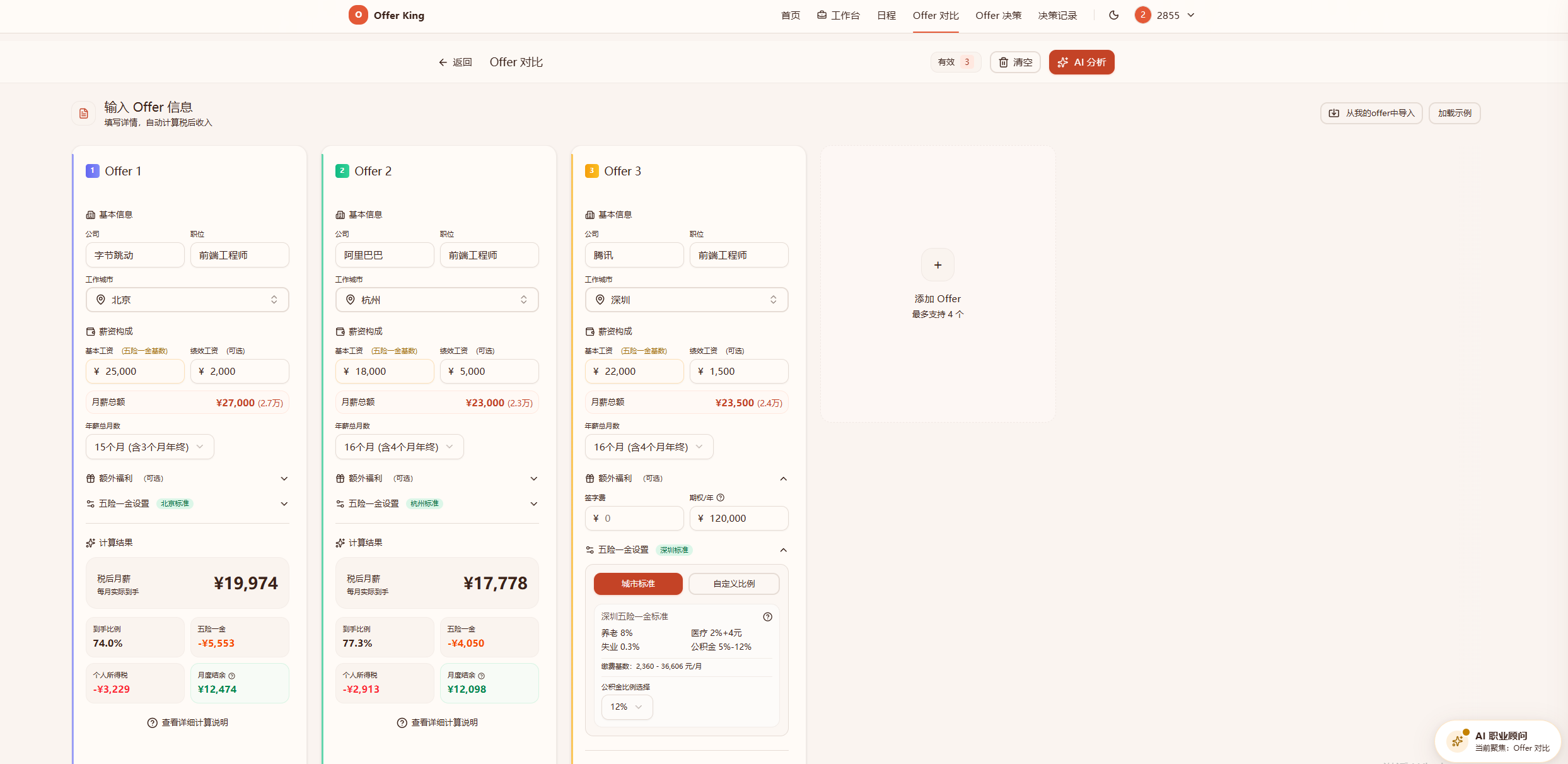The height and width of the screenshot is (764, 1568).
Task: Click help icon in 深圳五险一金标准 panel
Action: point(767,617)
